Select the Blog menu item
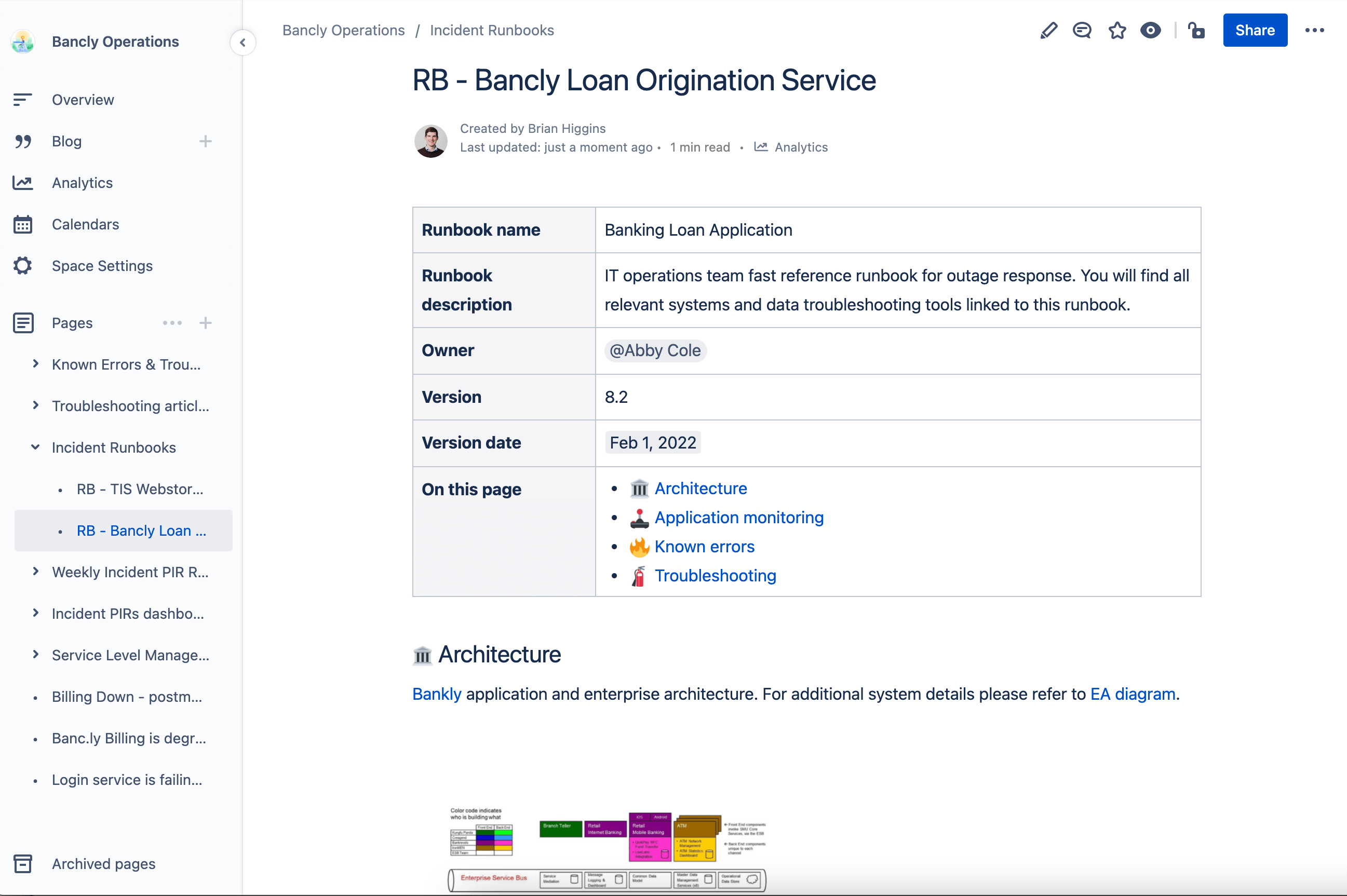1347x896 pixels. tap(67, 141)
